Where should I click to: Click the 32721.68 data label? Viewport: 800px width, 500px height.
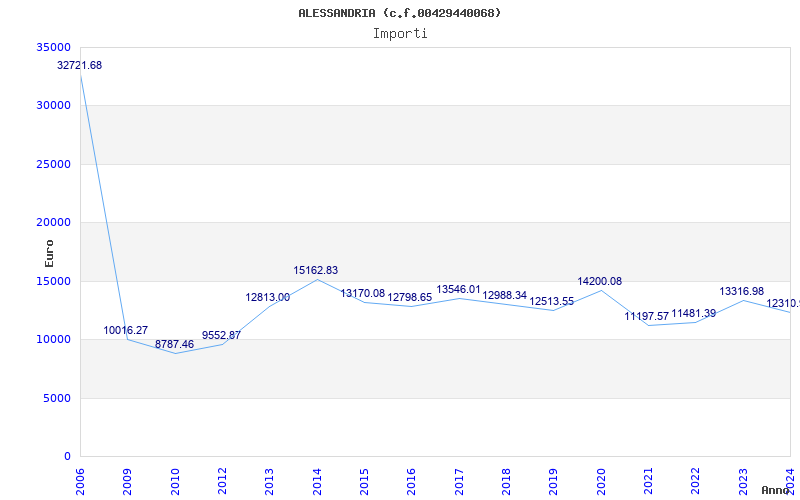click(x=80, y=65)
